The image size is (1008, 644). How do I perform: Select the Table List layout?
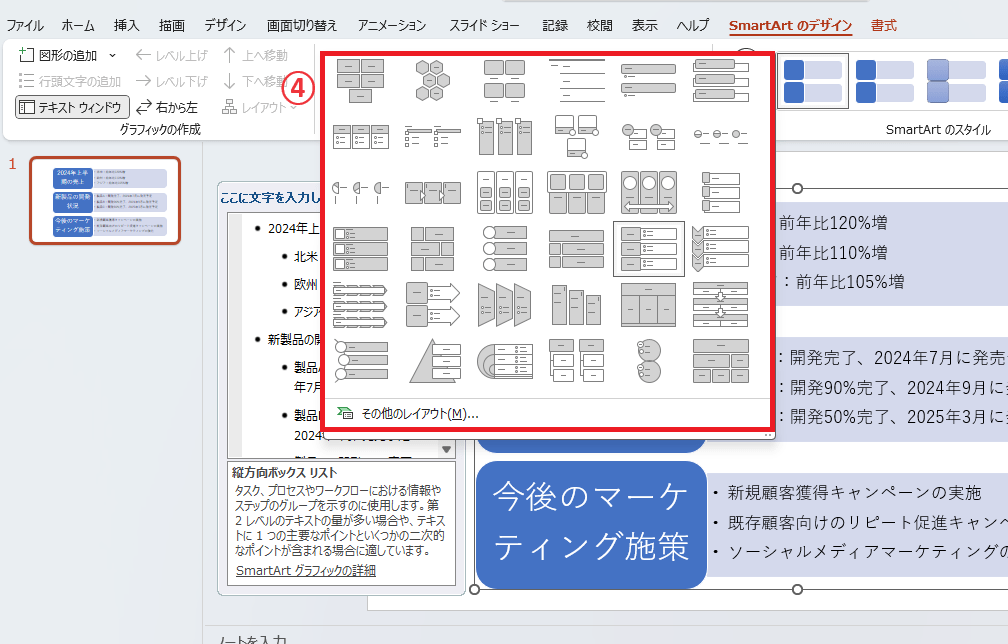point(649,305)
